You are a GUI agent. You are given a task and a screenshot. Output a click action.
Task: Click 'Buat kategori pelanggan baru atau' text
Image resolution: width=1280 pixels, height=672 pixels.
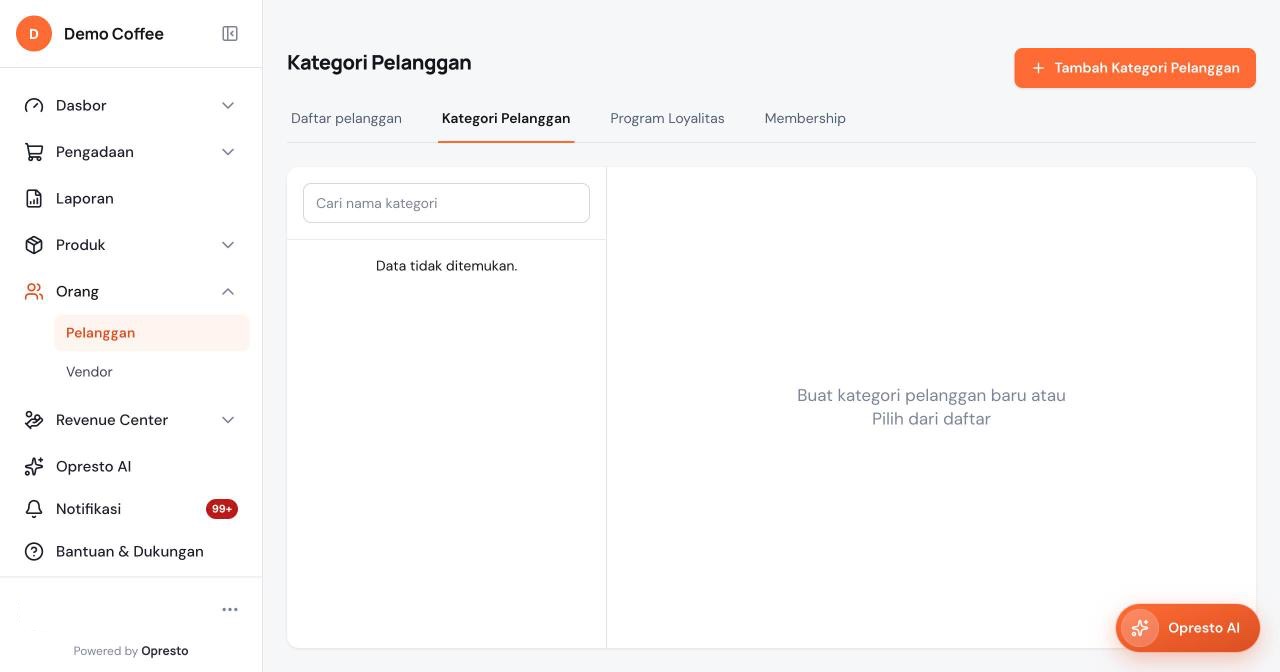pos(931,396)
